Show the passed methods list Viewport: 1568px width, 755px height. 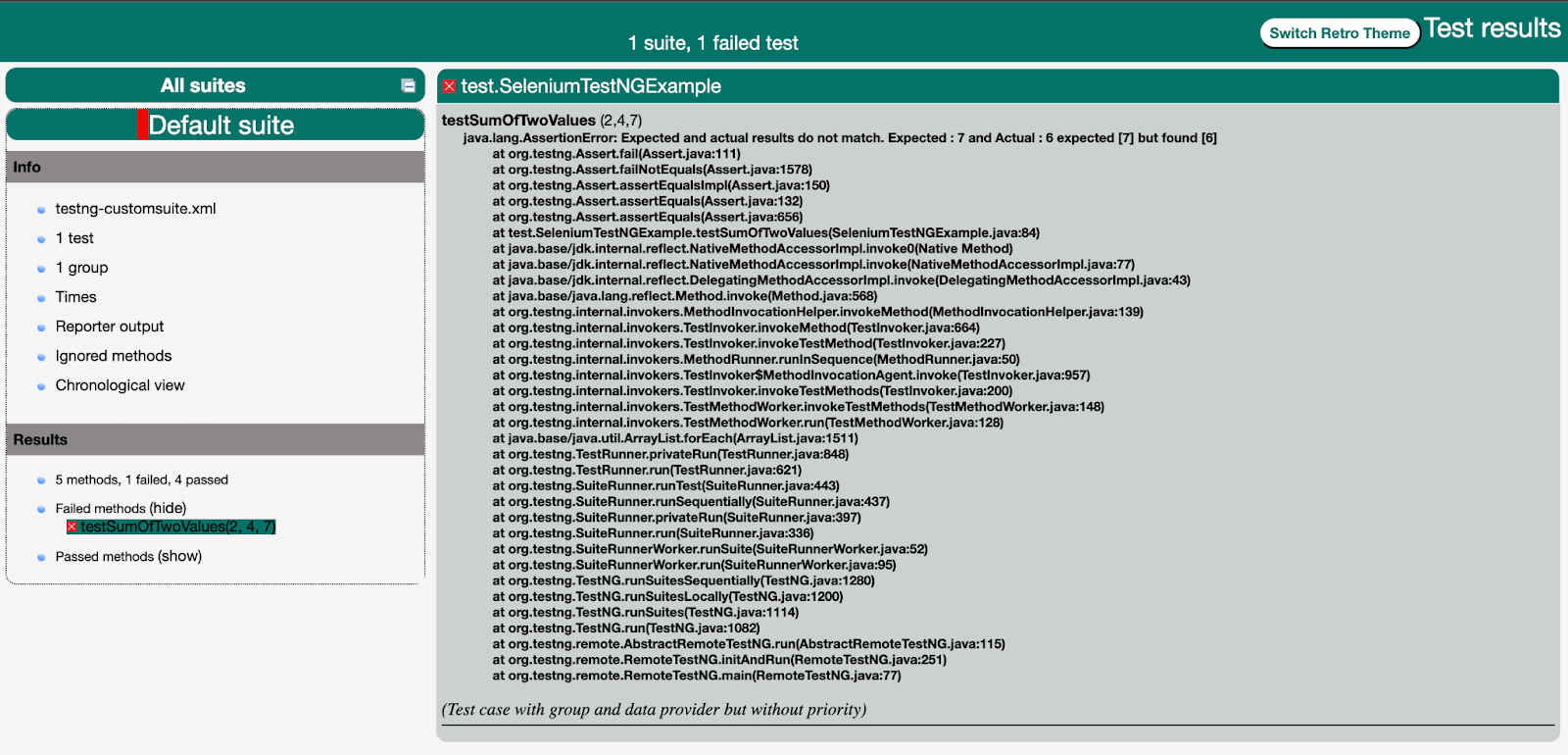[180, 556]
